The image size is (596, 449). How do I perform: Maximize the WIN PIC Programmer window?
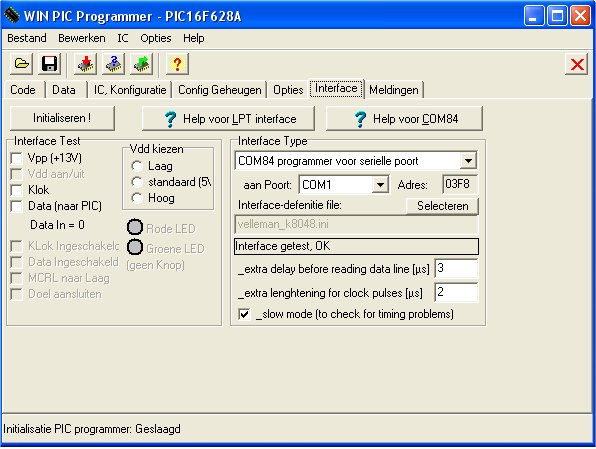[x=557, y=16]
